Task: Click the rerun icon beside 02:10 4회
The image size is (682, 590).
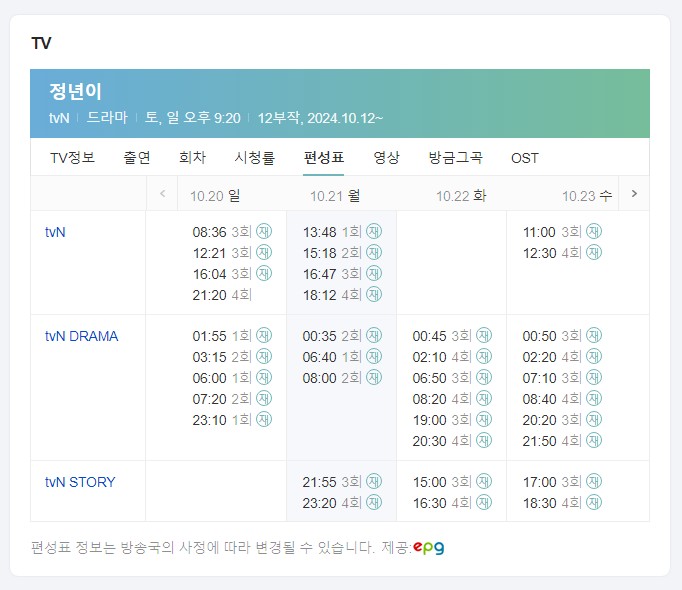Action: (484, 356)
